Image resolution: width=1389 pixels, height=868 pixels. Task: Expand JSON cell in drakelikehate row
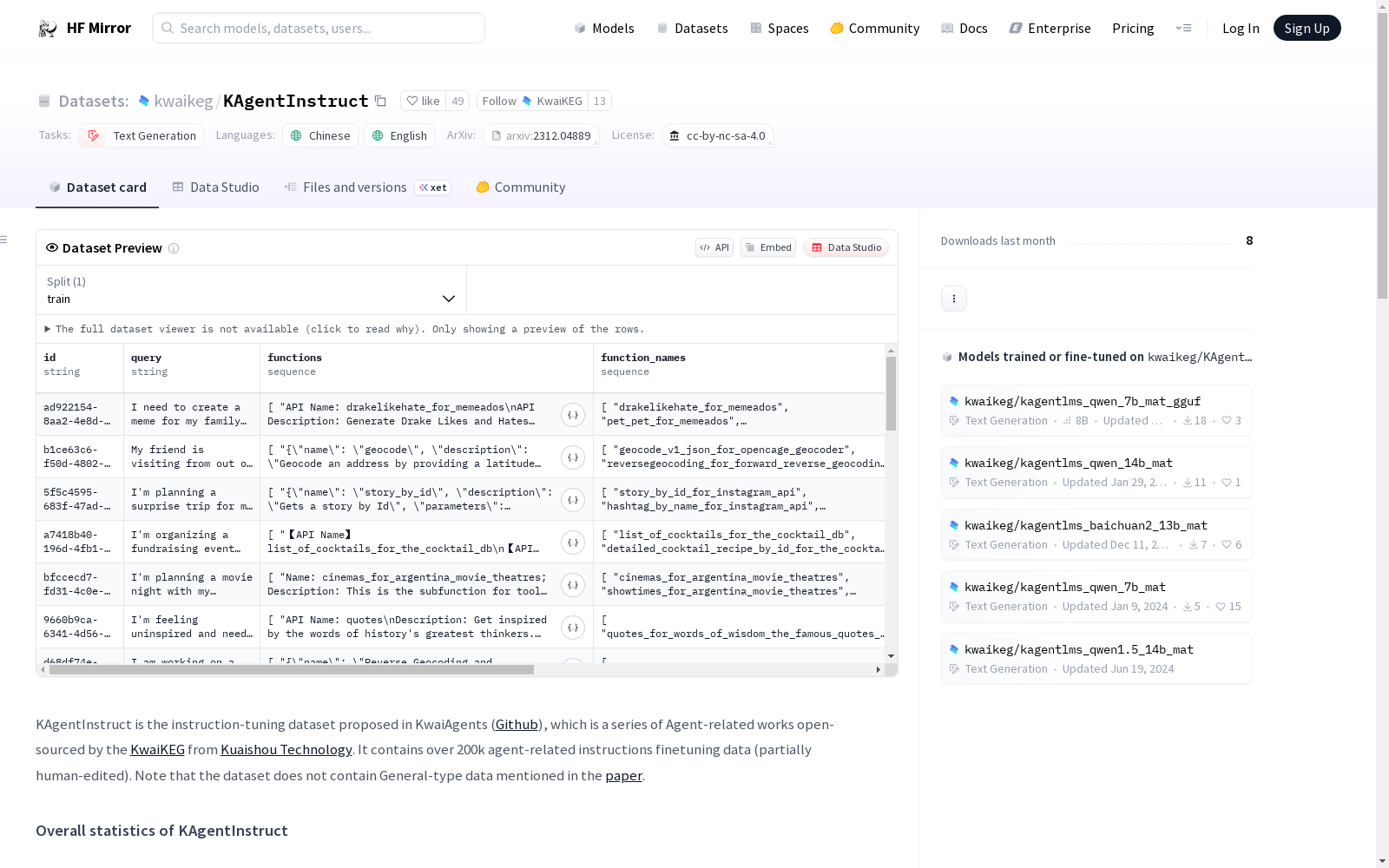573,415
